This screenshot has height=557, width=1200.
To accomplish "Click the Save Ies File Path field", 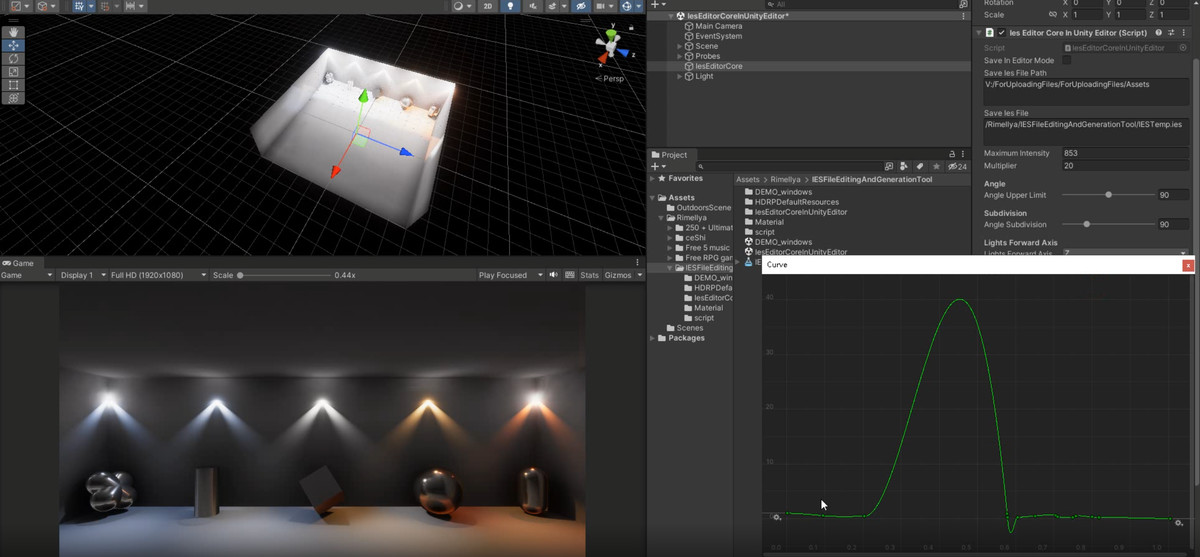I will point(1085,93).
